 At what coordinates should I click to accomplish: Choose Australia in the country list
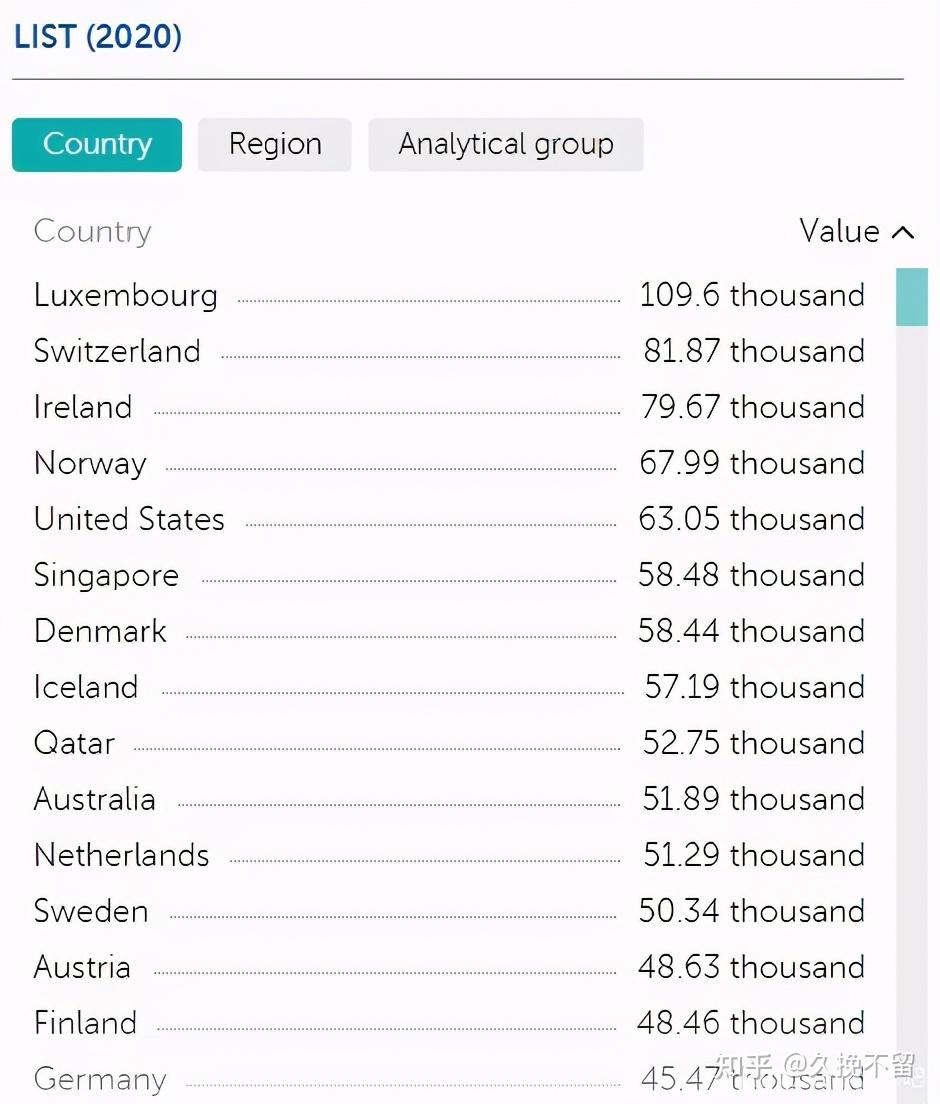(95, 800)
